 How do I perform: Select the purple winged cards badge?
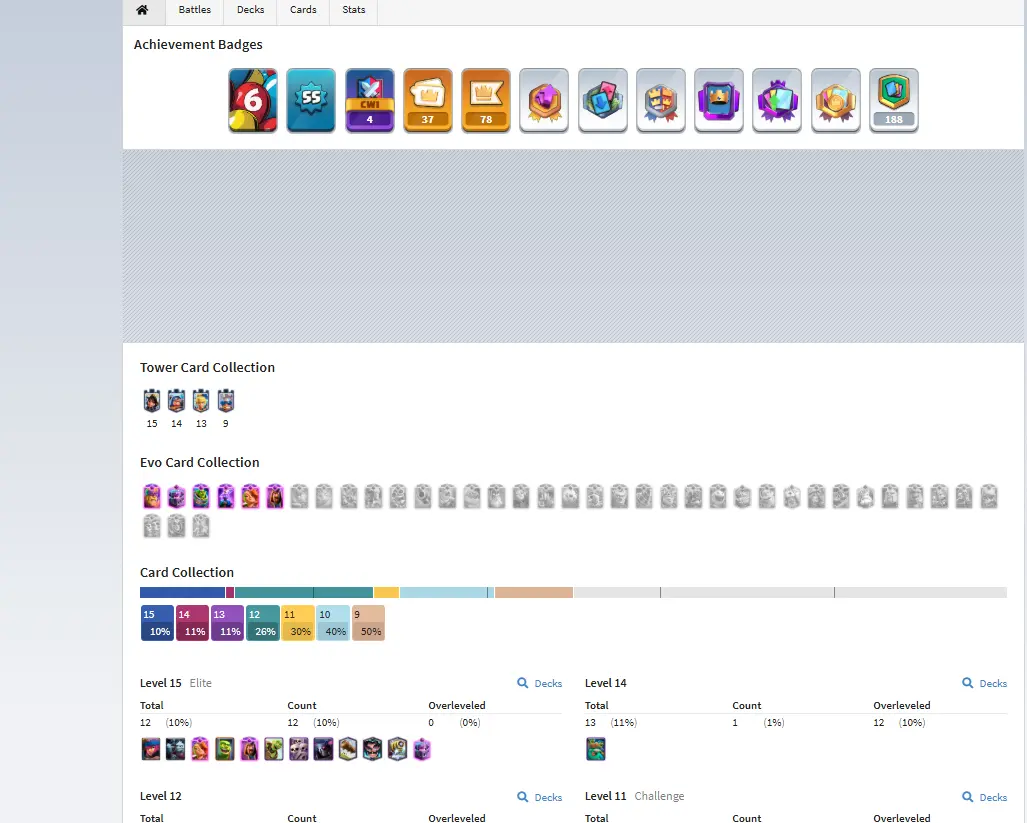point(777,100)
